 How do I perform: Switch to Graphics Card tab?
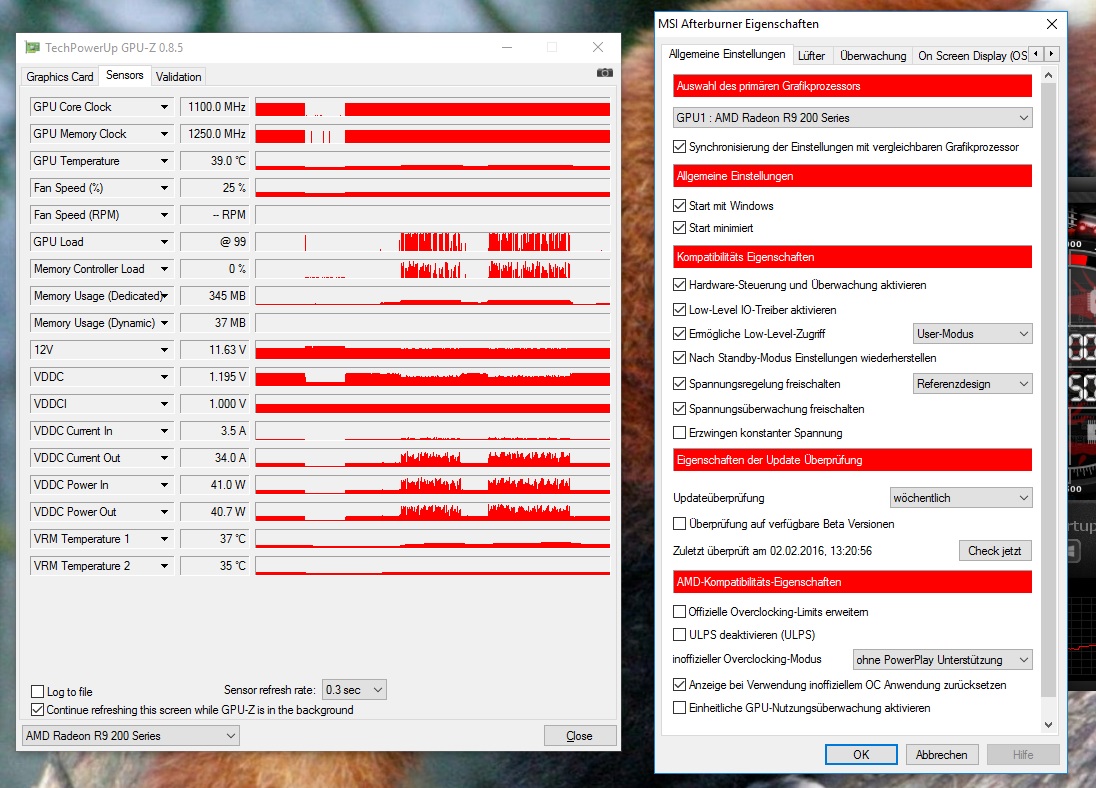(59, 77)
